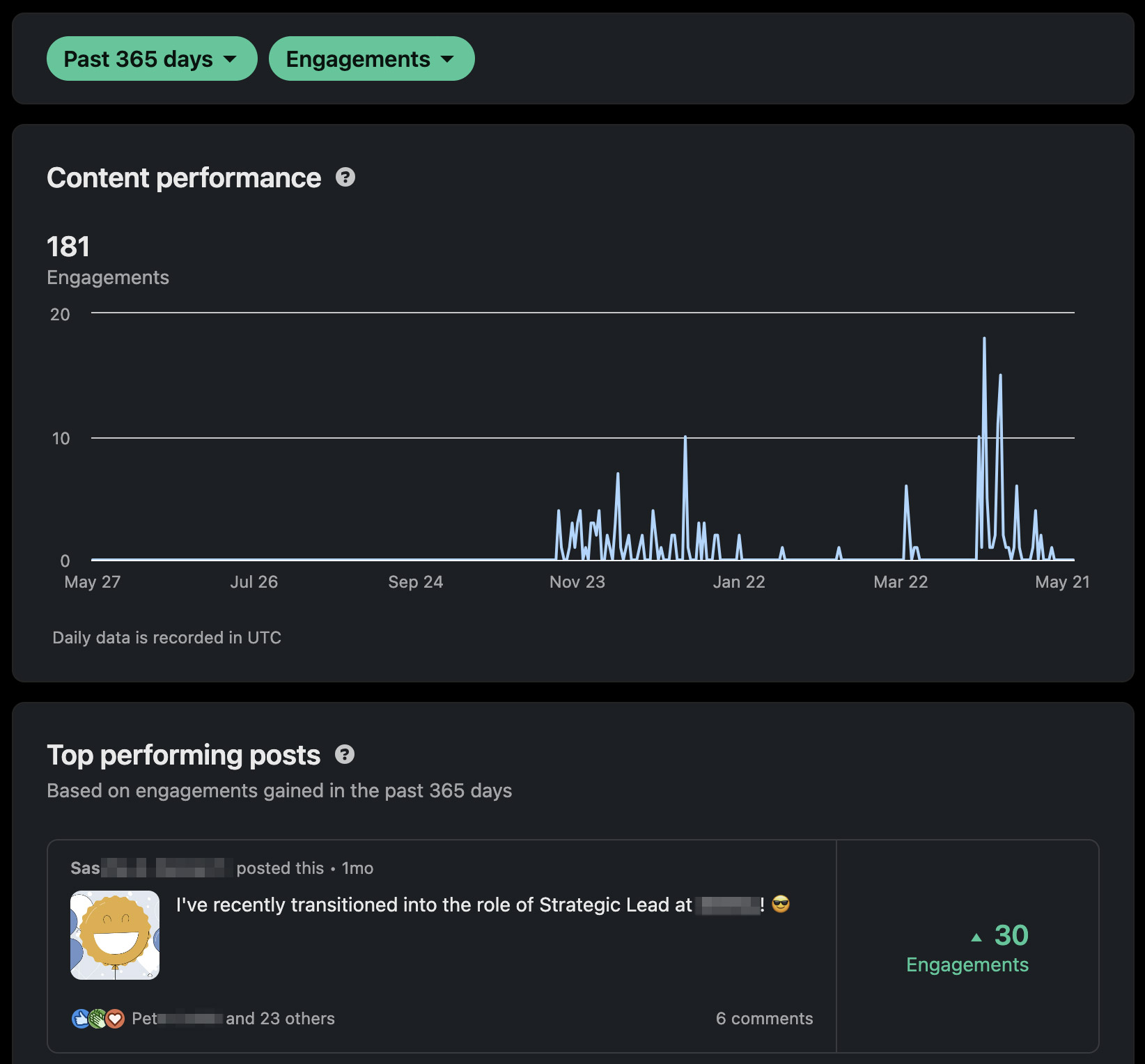Screen dimensions: 1145x1064
Task: Click the green up-arrow beside 30
Action: 976,937
